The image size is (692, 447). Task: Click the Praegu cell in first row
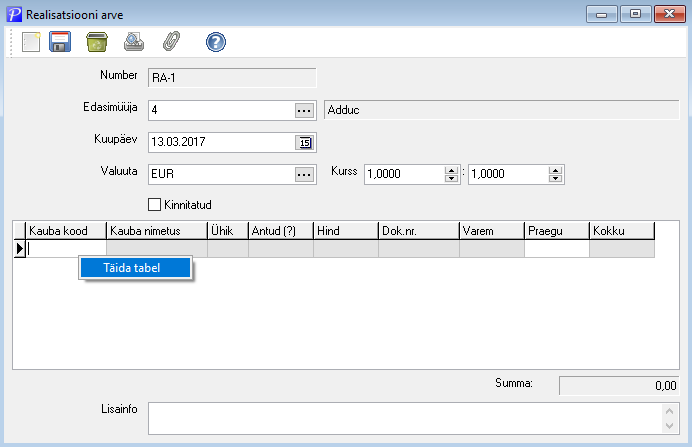click(x=557, y=249)
